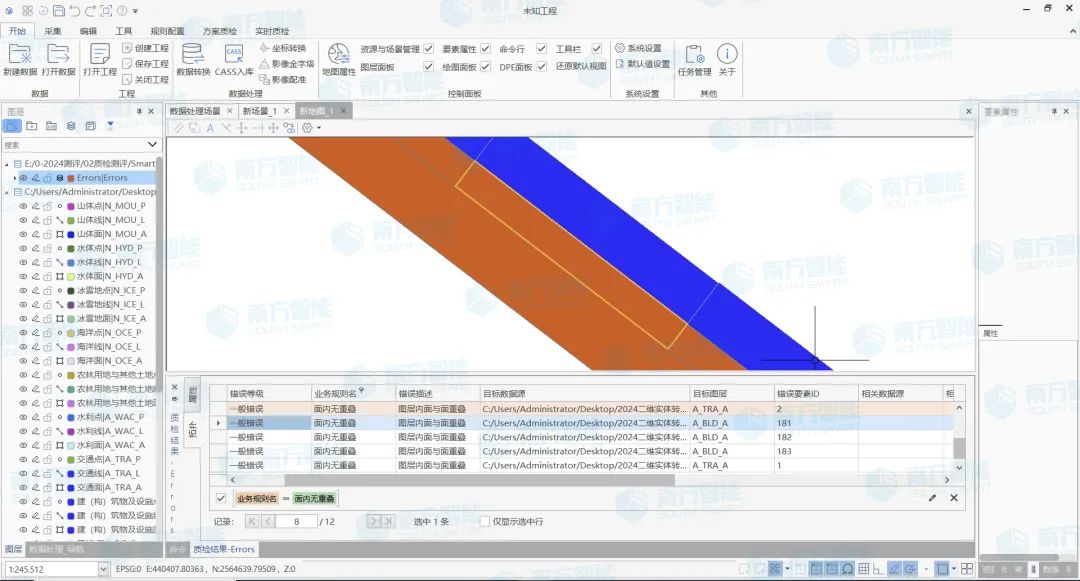Click the redo arrow in title bar
Image resolution: width=1080 pixels, height=581 pixels.
coord(90,10)
